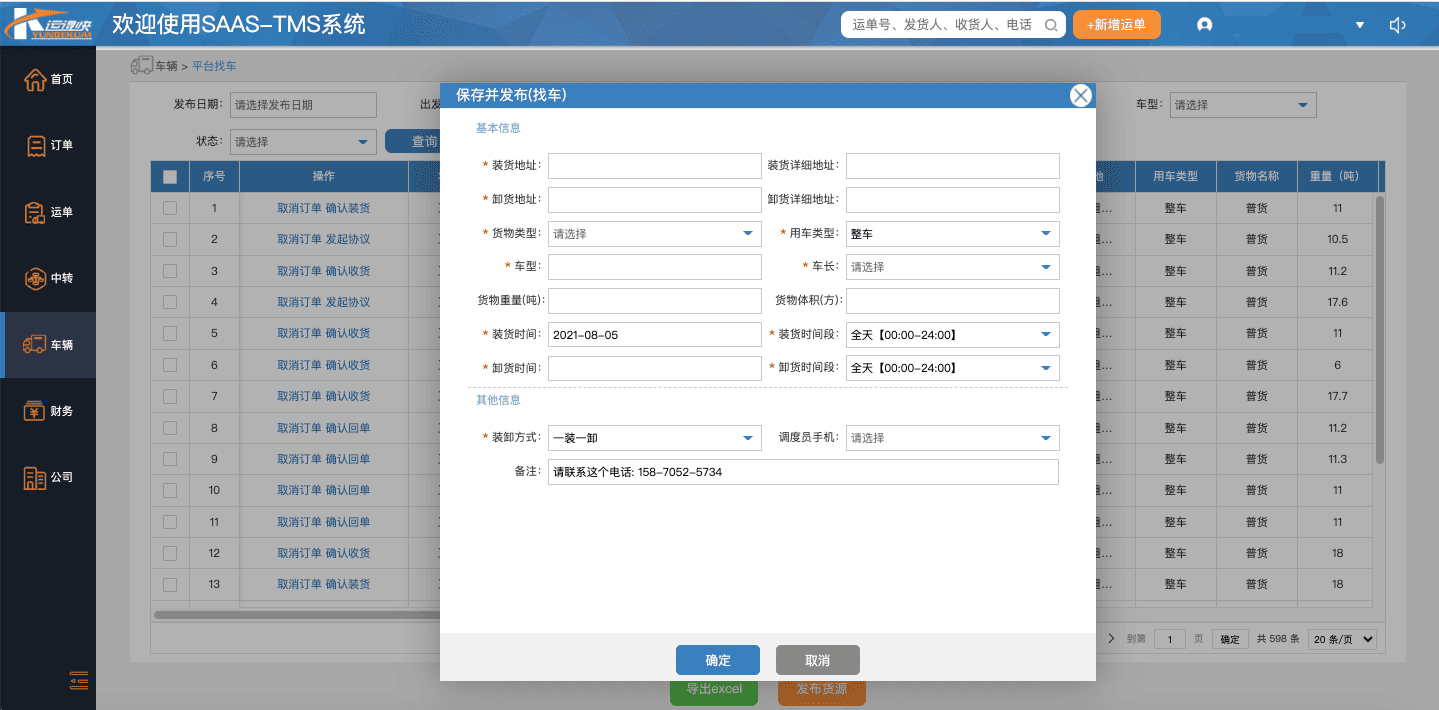The image size is (1439, 710).
Task: Click the speaker sound icon in header
Action: click(1398, 25)
